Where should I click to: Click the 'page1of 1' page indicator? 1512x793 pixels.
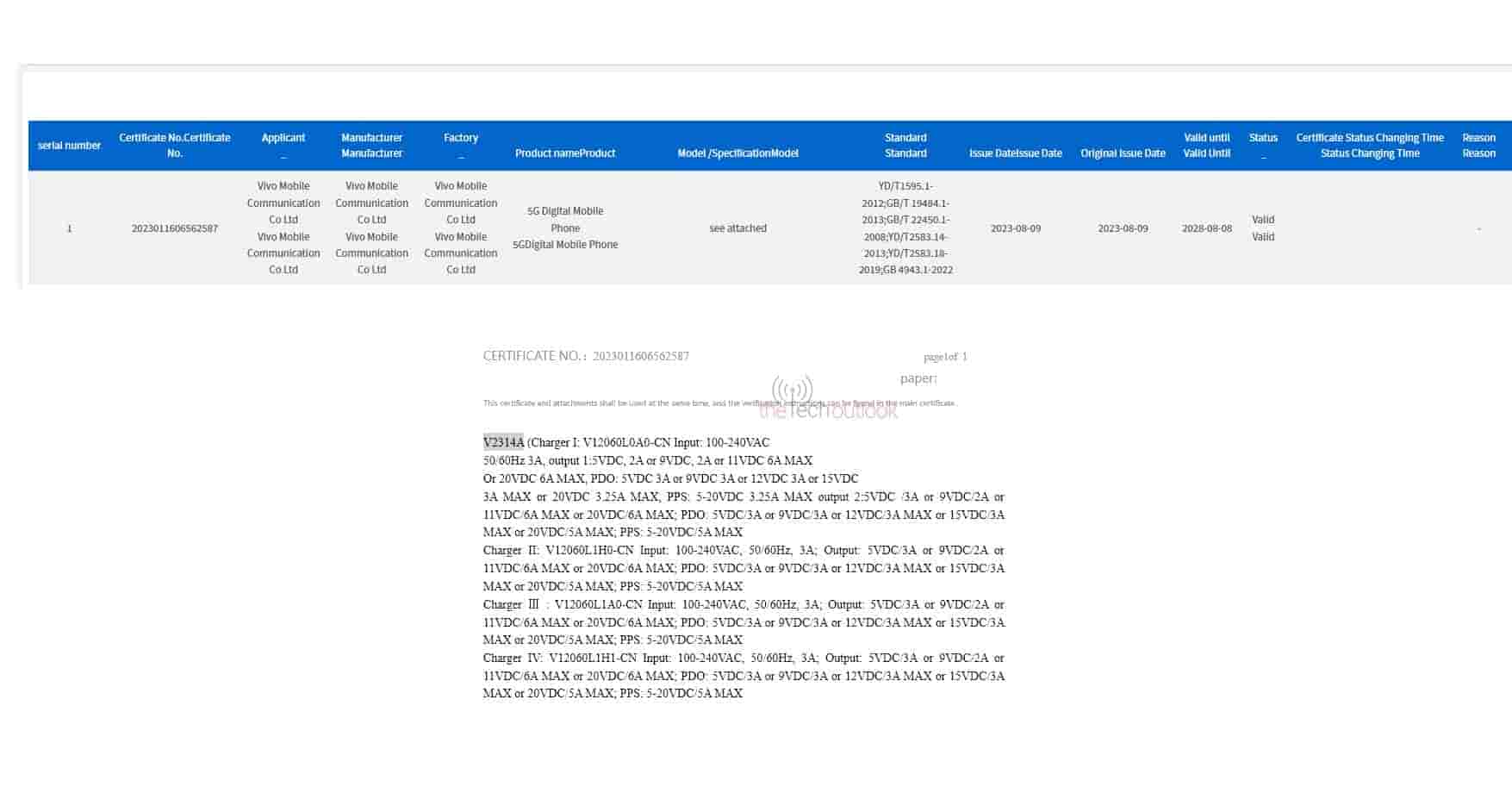945,357
